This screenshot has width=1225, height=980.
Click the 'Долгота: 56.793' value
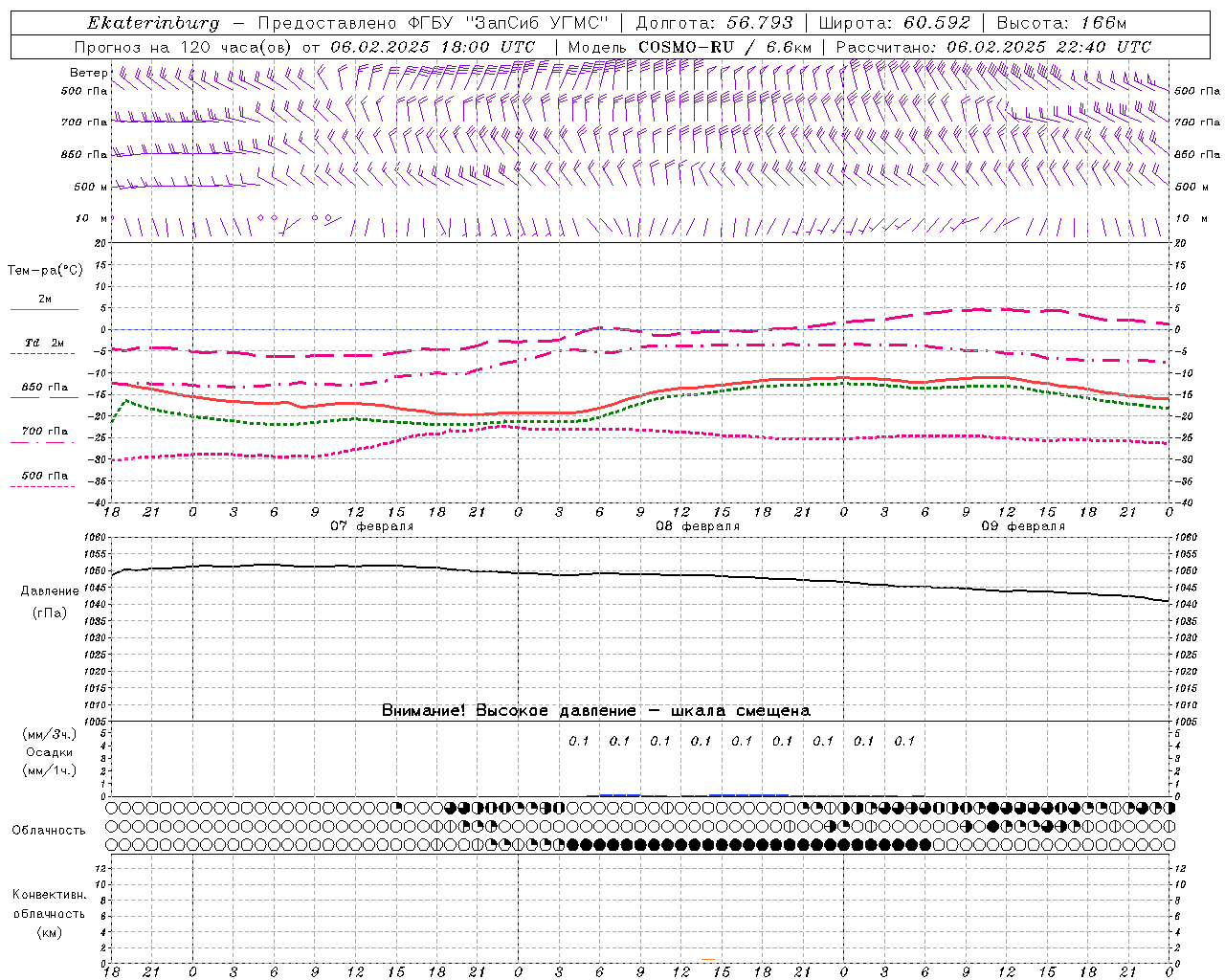pos(715,23)
